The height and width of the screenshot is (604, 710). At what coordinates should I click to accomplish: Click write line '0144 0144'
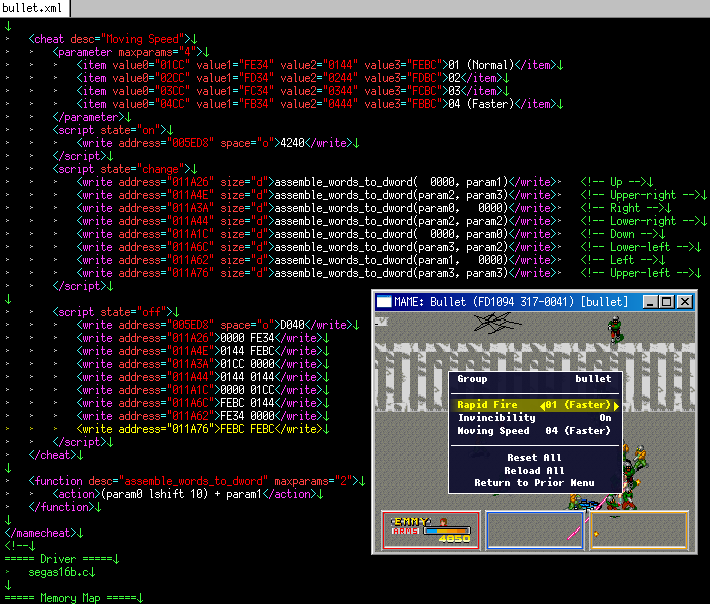click(x=203, y=377)
